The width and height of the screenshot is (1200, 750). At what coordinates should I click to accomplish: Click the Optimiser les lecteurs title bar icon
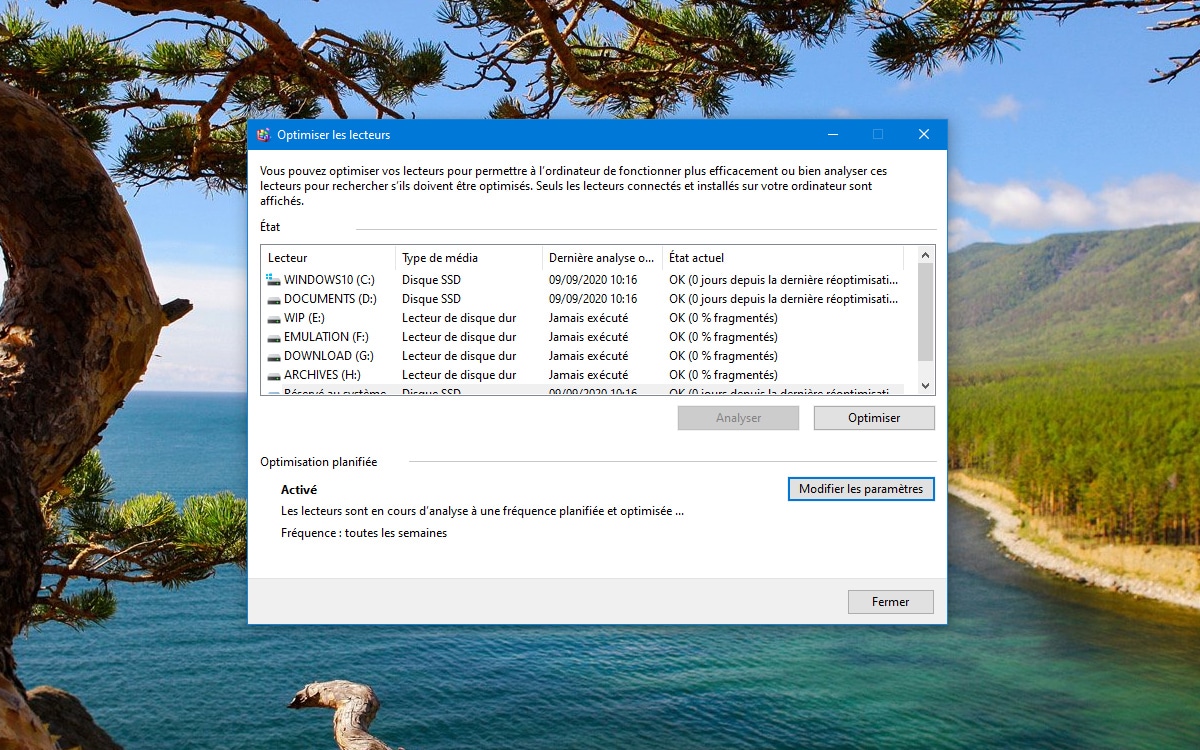pyautogui.click(x=263, y=133)
